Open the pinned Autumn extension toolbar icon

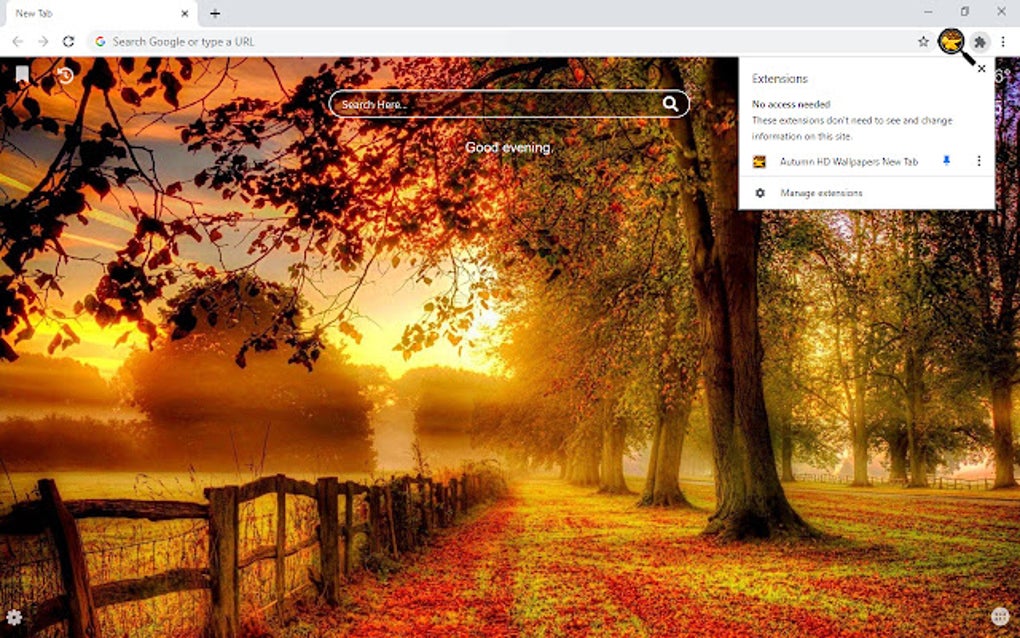pyautogui.click(x=951, y=42)
